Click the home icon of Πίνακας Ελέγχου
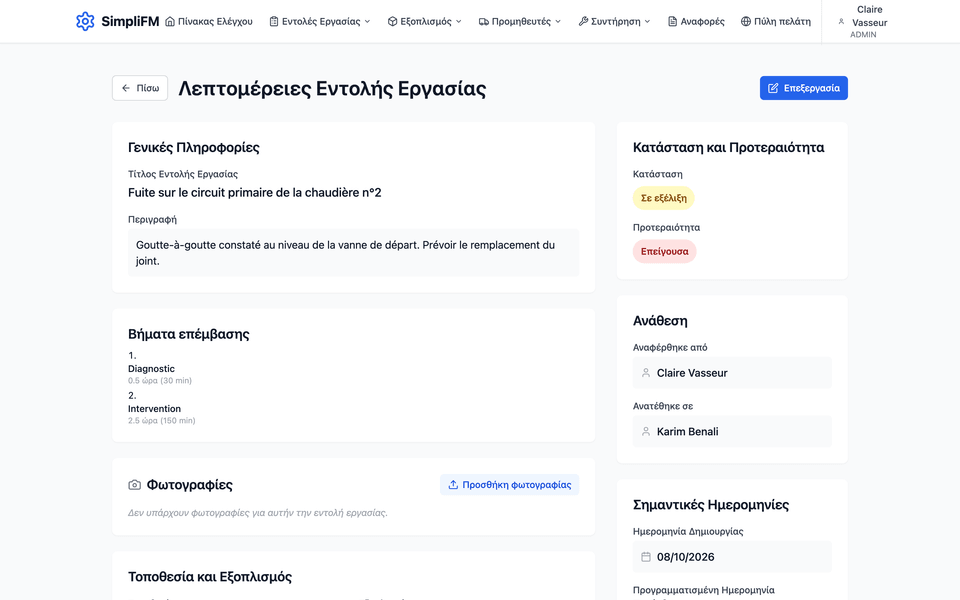 pyautogui.click(x=170, y=21)
